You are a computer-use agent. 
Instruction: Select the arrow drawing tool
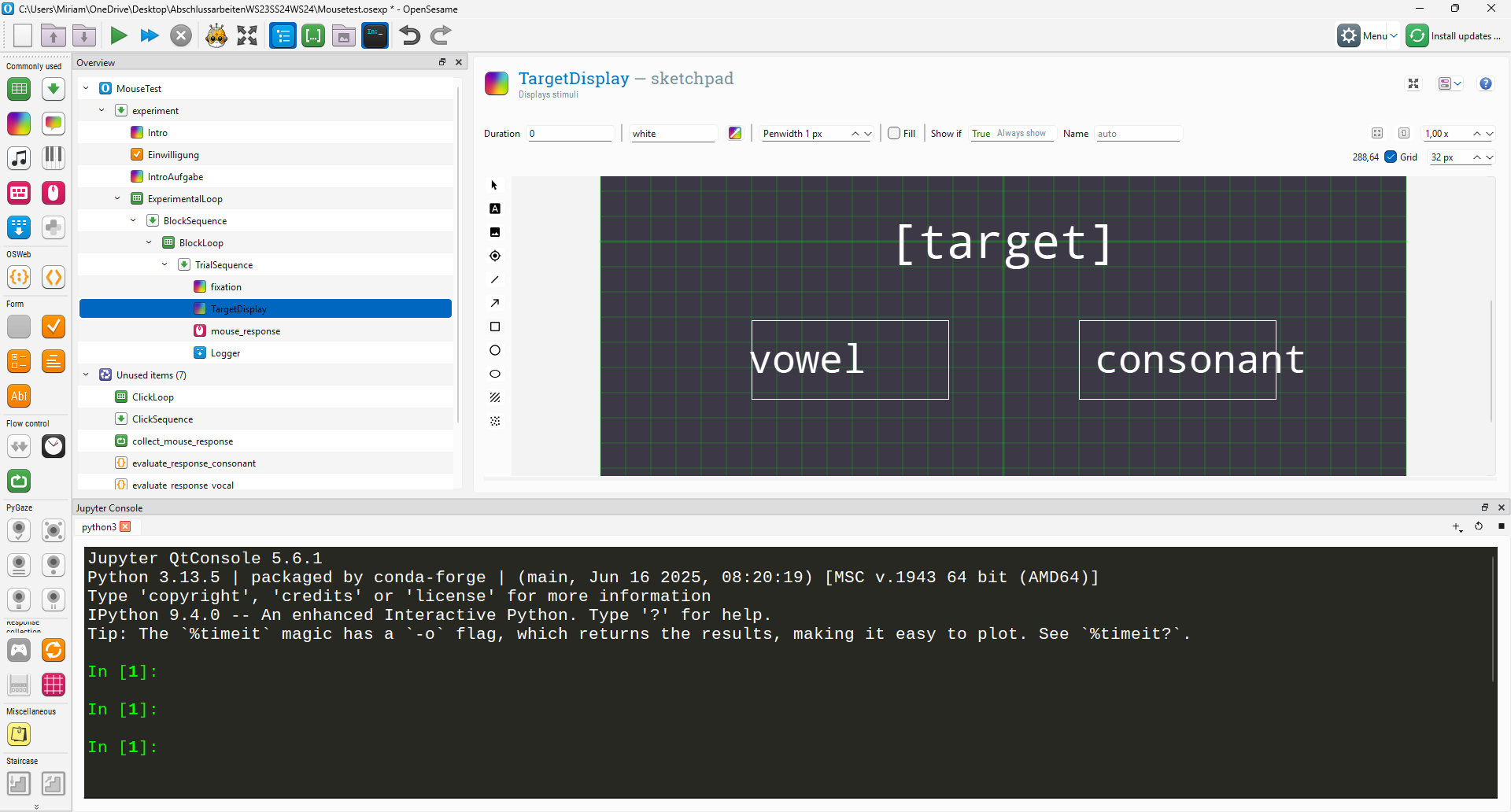point(495,303)
